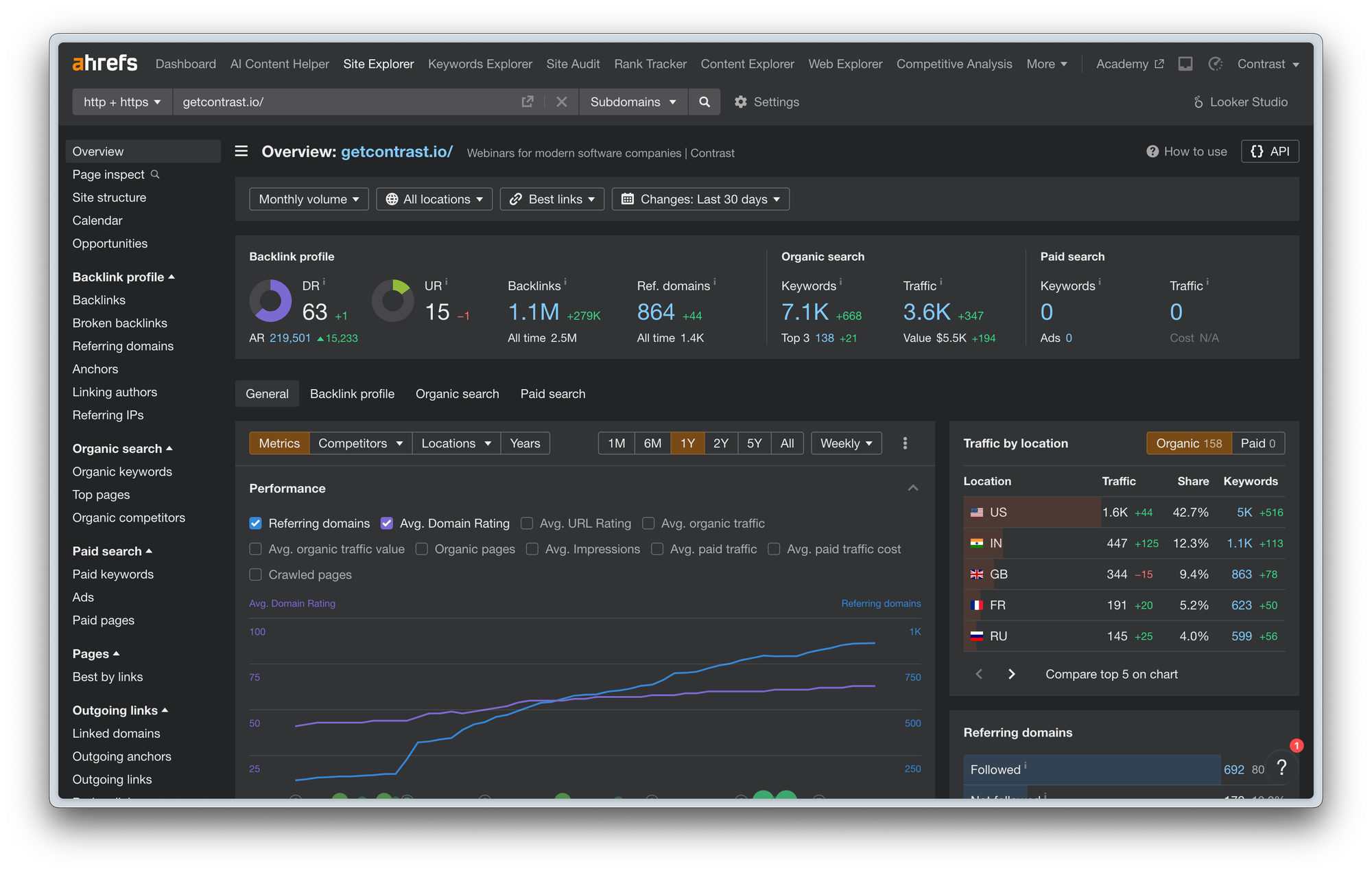Open Settings gear icon
Screen dimensions: 1372x873
pyautogui.click(x=741, y=102)
